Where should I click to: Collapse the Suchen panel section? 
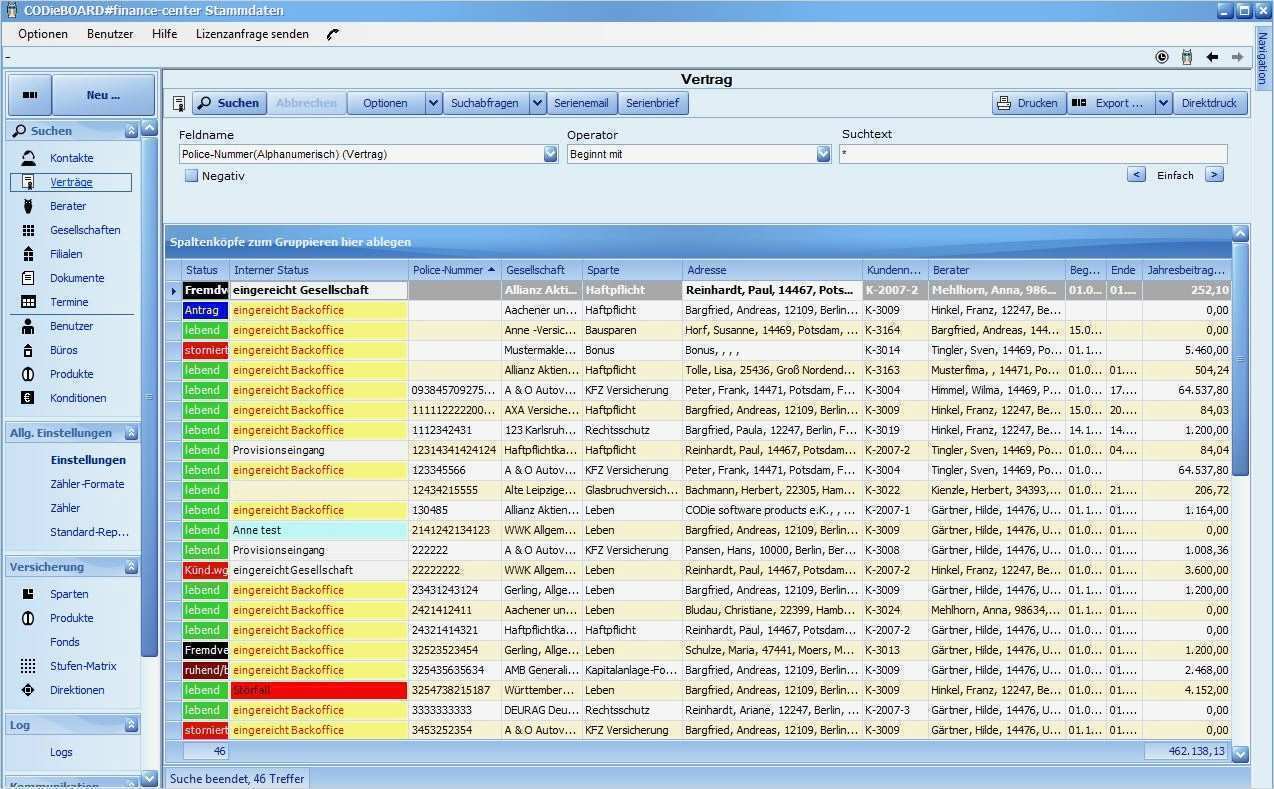click(131, 131)
